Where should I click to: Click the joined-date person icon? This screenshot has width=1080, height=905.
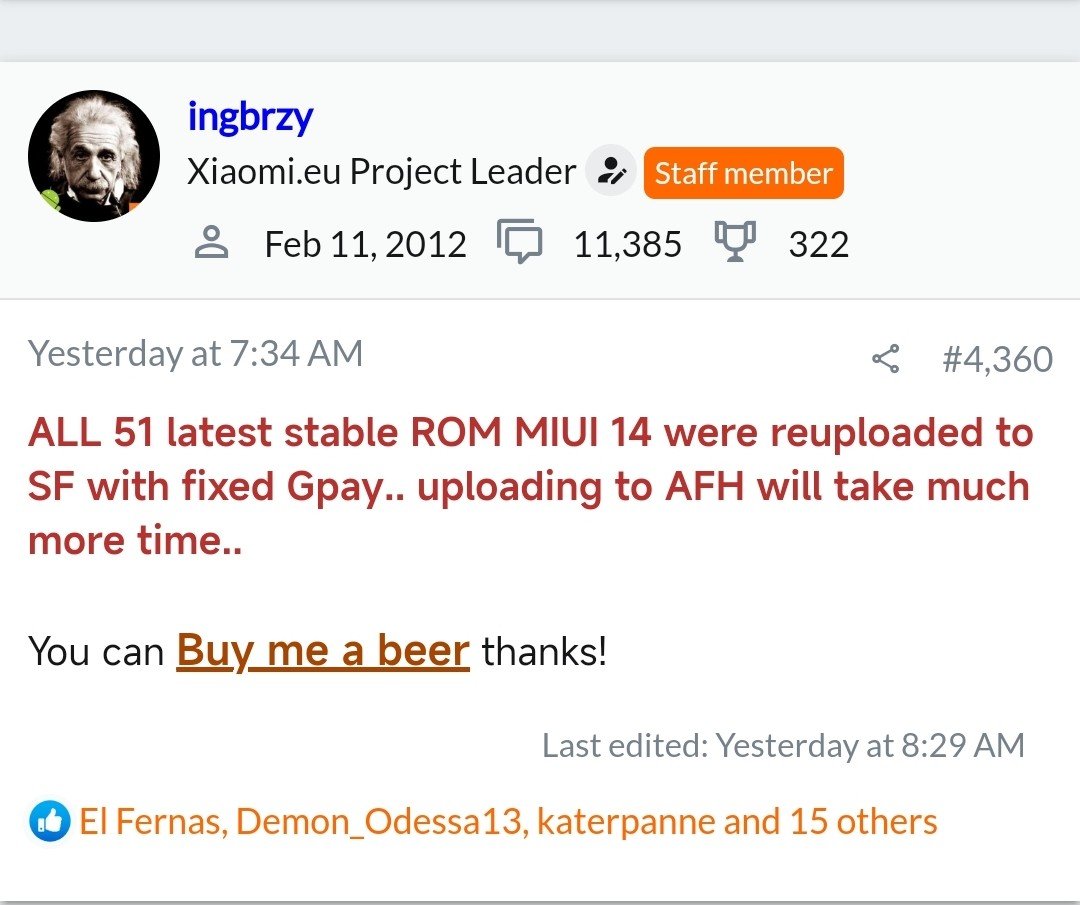[x=211, y=243]
